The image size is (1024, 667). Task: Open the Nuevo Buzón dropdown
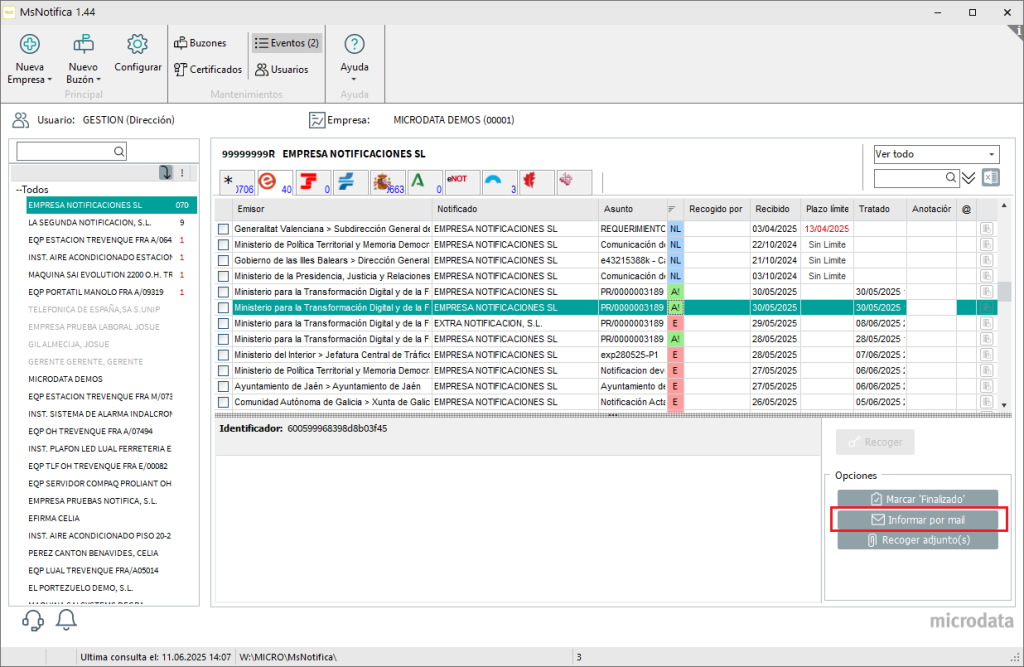(83, 59)
